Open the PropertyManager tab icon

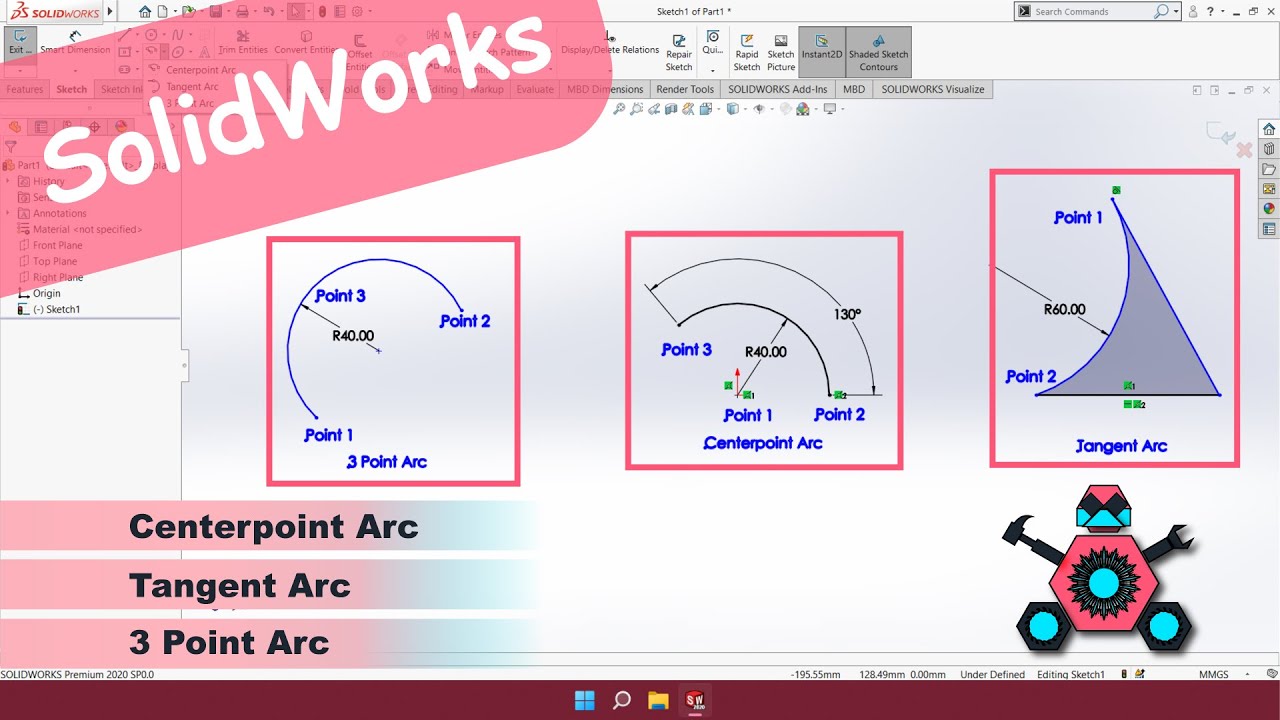(41, 127)
